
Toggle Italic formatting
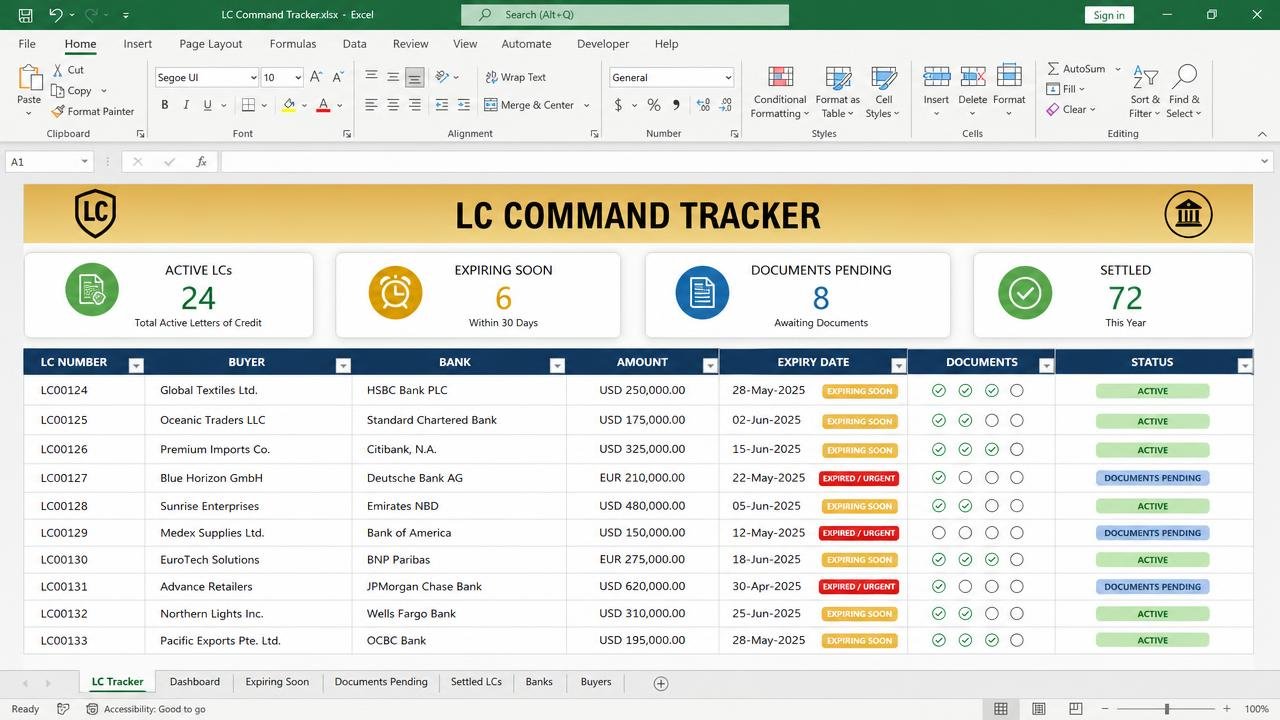pyautogui.click(x=186, y=105)
